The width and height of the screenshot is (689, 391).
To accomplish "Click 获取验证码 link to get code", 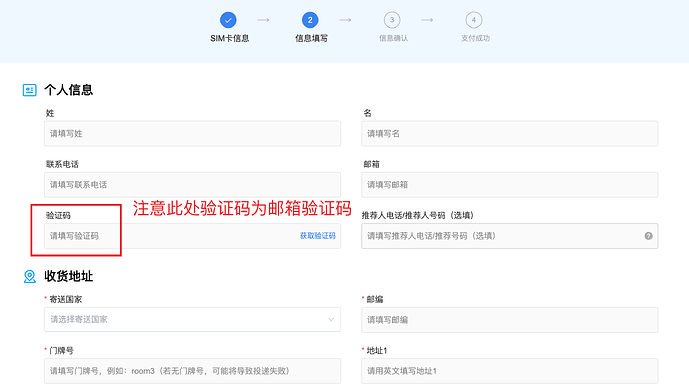I will tap(318, 236).
